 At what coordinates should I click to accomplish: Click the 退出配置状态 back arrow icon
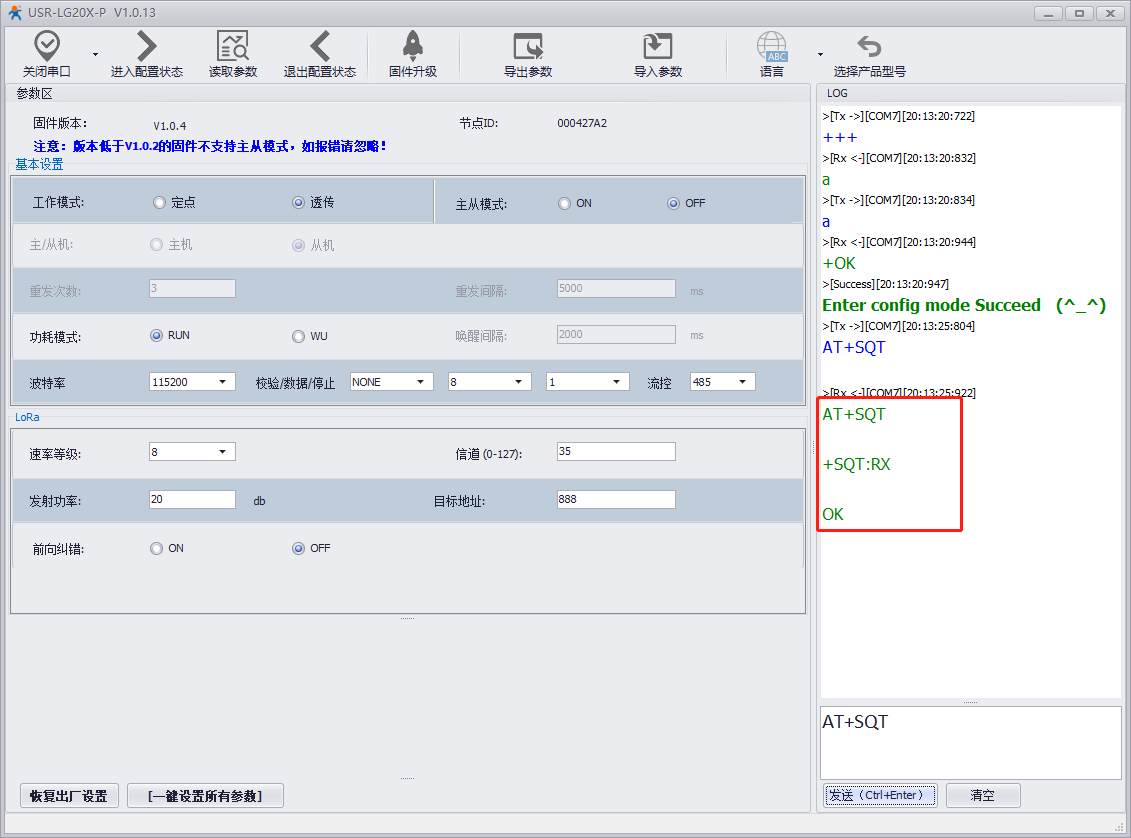(319, 46)
